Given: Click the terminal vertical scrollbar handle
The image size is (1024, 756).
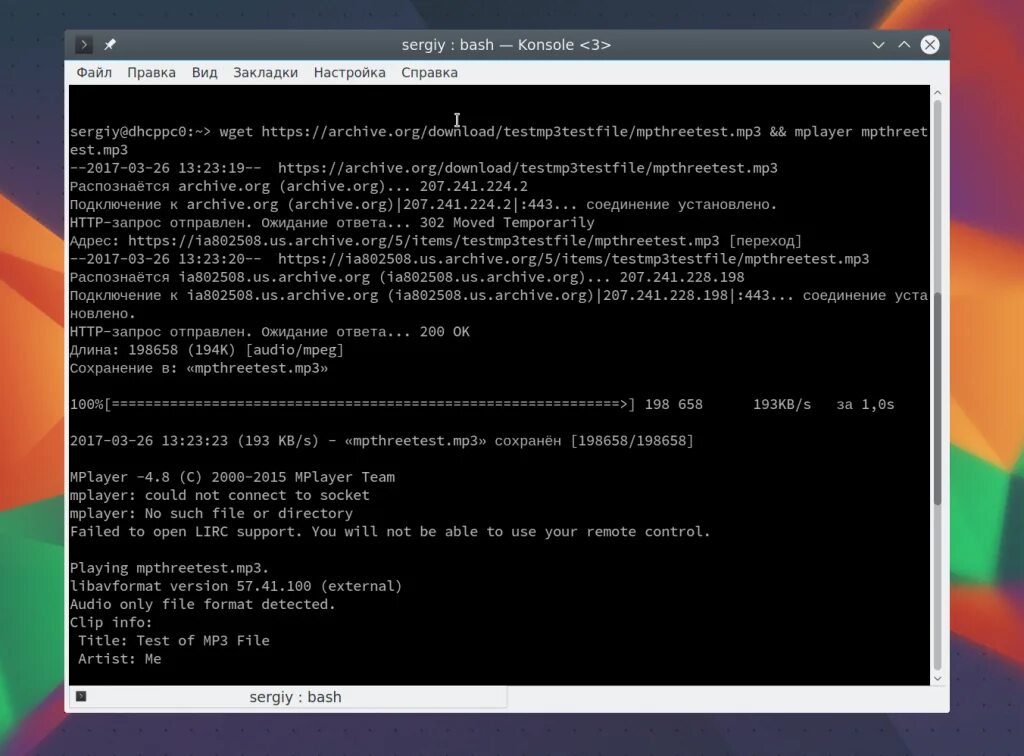Looking at the screenshot, I should (938, 398).
